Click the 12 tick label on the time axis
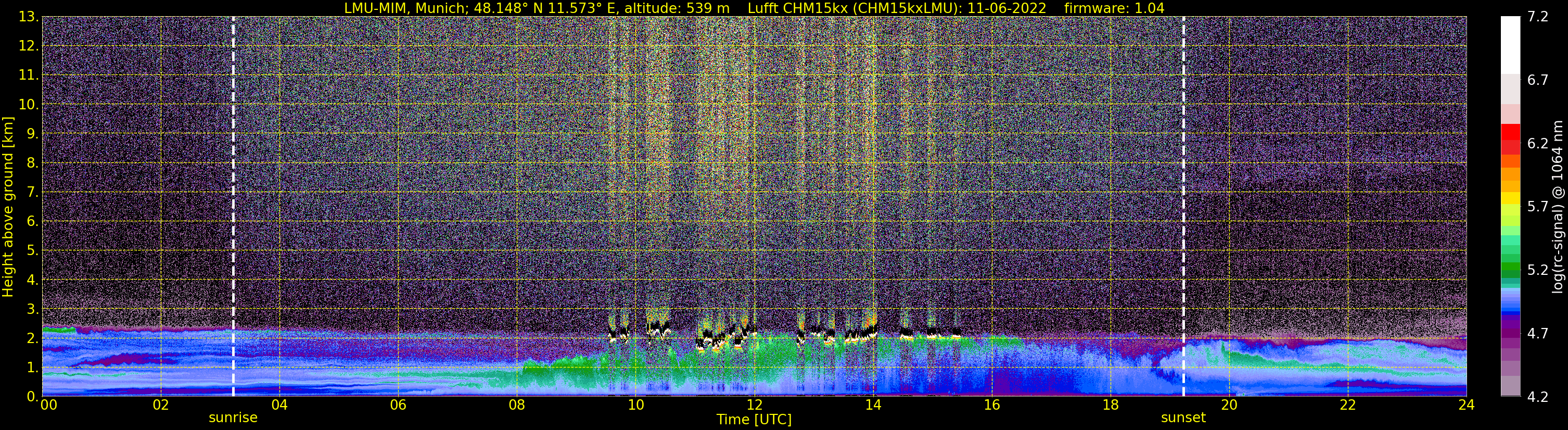This screenshot has width=1568, height=430. (754, 405)
